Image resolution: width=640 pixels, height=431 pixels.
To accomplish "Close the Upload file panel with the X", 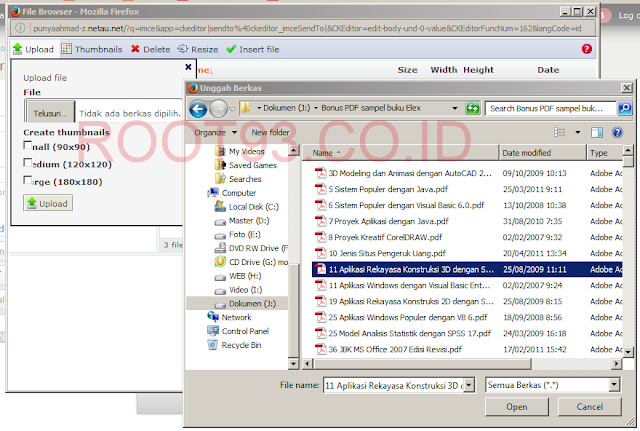I will tap(188, 67).
